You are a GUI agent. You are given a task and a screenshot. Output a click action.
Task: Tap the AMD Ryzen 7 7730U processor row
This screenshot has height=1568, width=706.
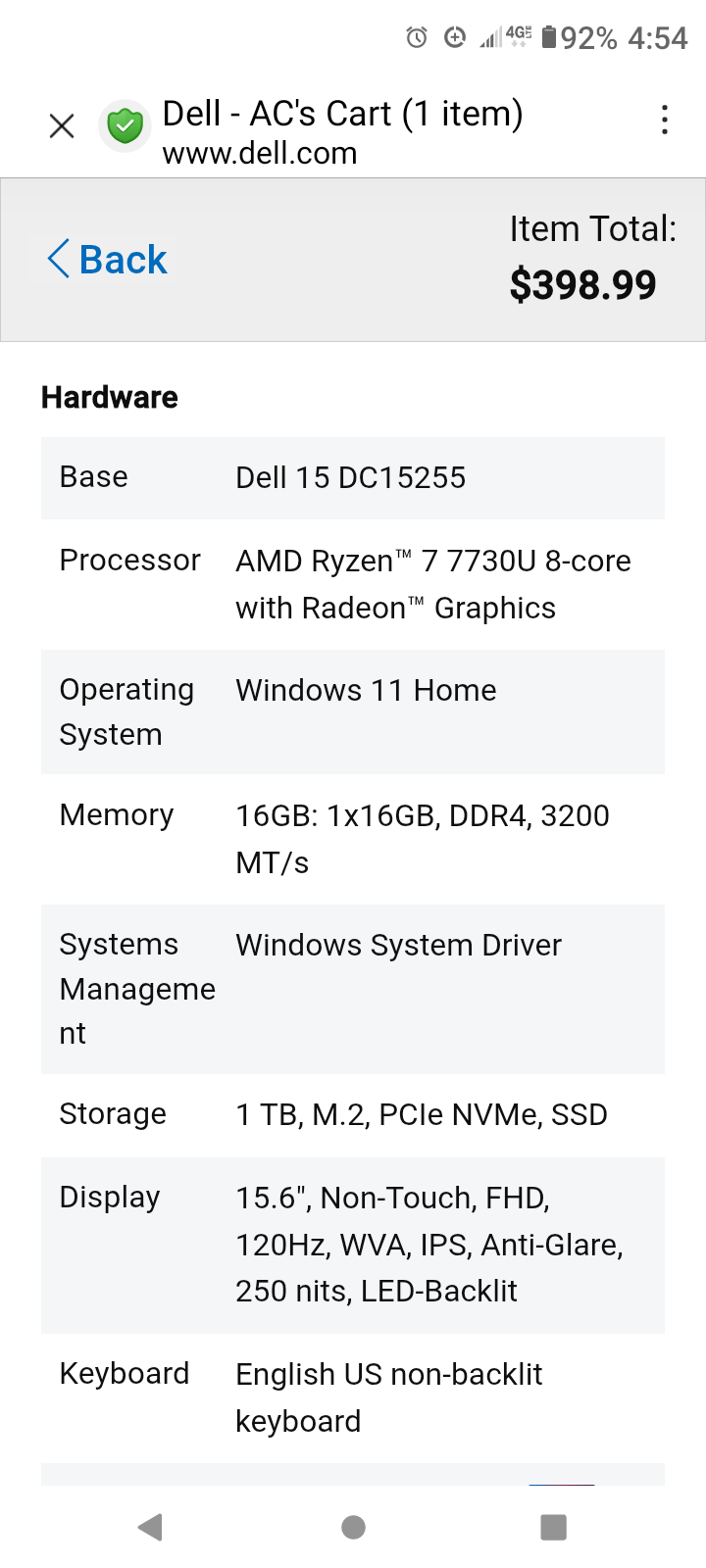pyautogui.click(x=352, y=584)
